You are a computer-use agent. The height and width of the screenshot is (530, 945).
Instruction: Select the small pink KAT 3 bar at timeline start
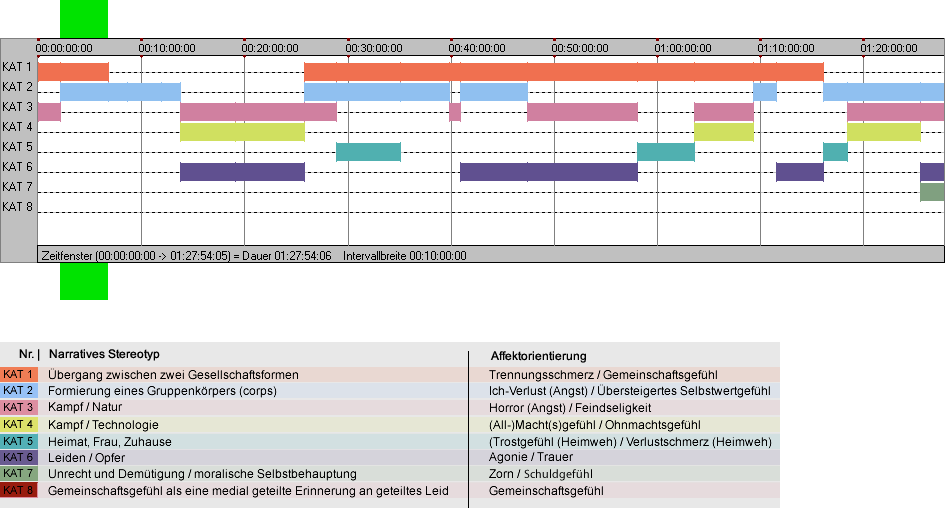tap(49, 112)
